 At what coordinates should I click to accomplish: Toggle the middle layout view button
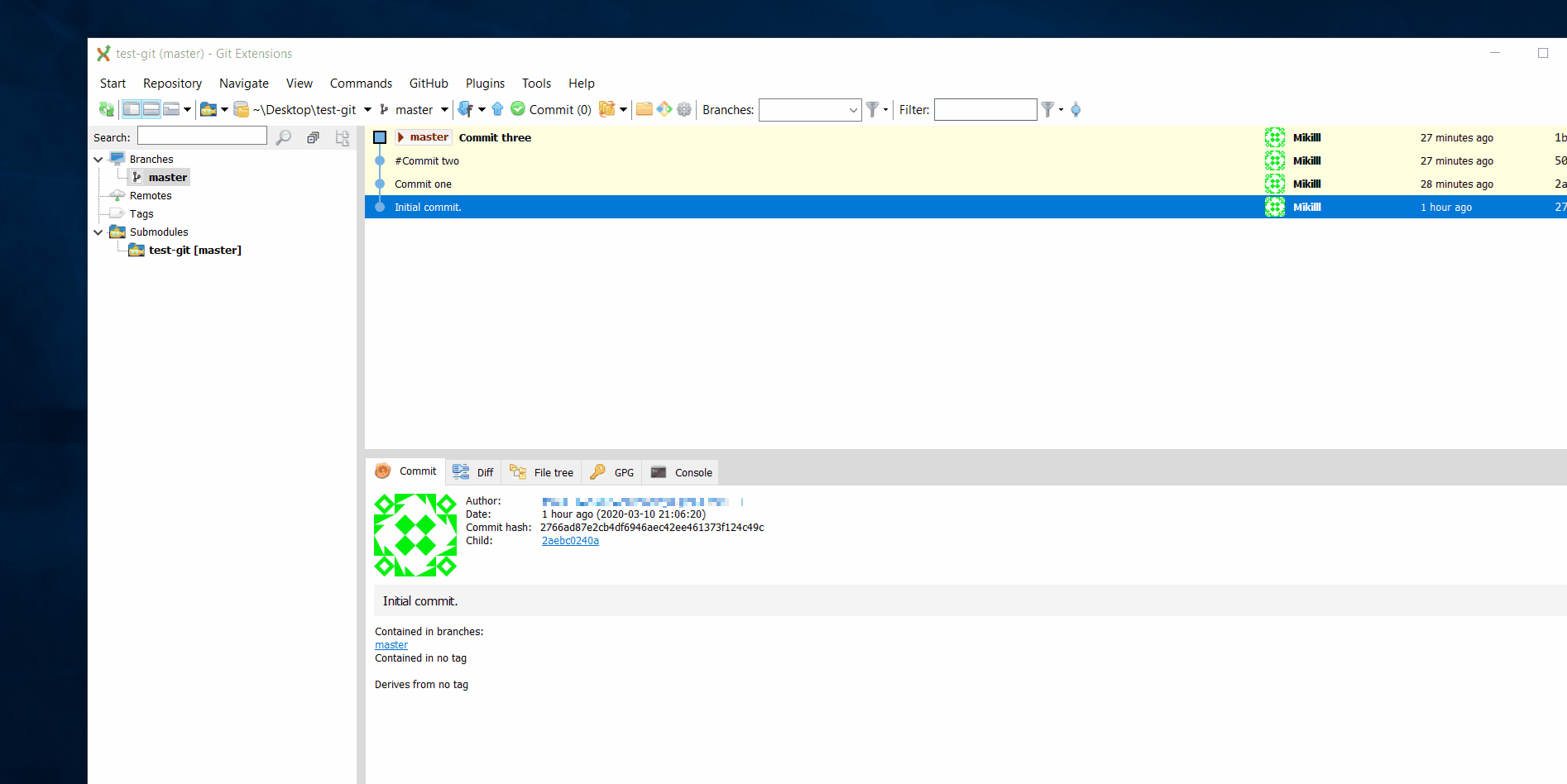click(151, 108)
